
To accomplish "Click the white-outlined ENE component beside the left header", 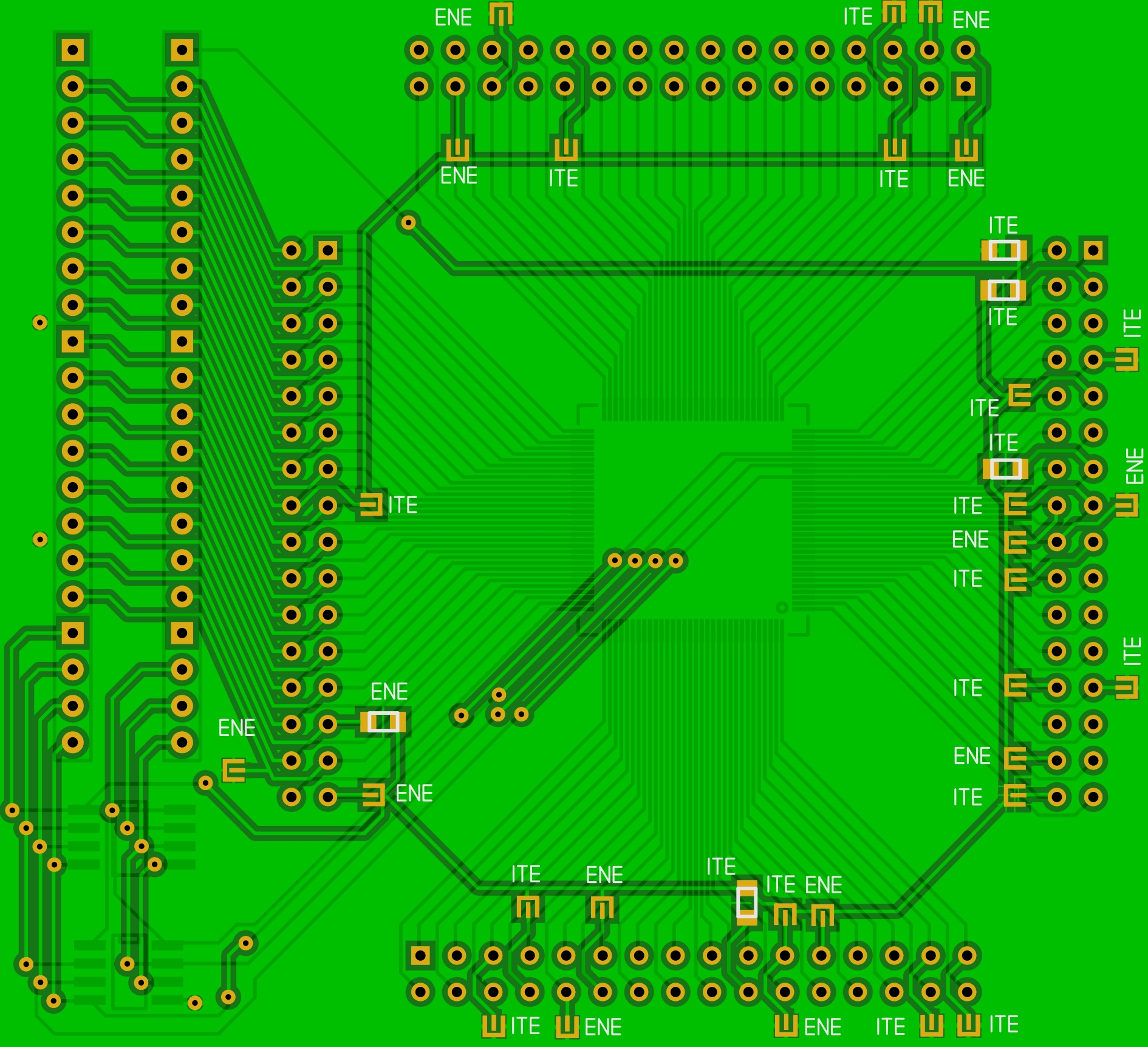I will [x=383, y=722].
